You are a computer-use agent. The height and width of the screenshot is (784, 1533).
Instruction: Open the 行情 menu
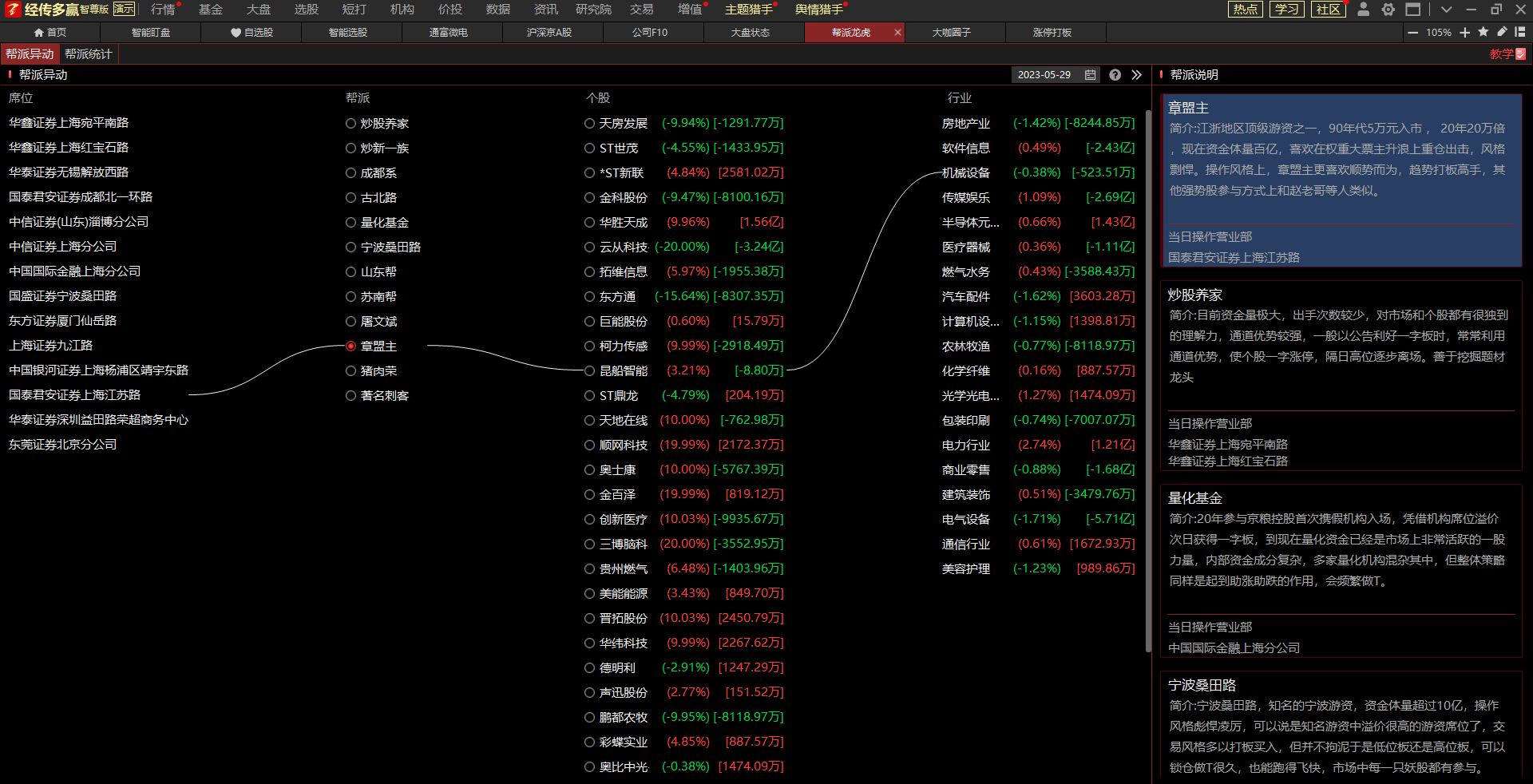(x=163, y=10)
